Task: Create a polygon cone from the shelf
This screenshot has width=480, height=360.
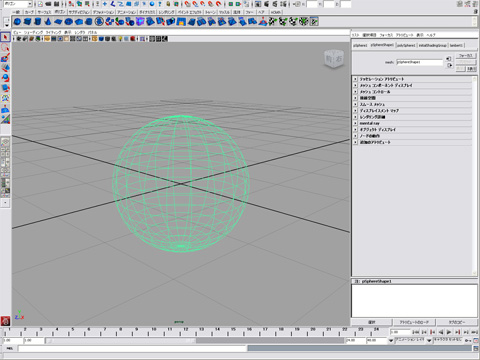Action: click(48, 22)
